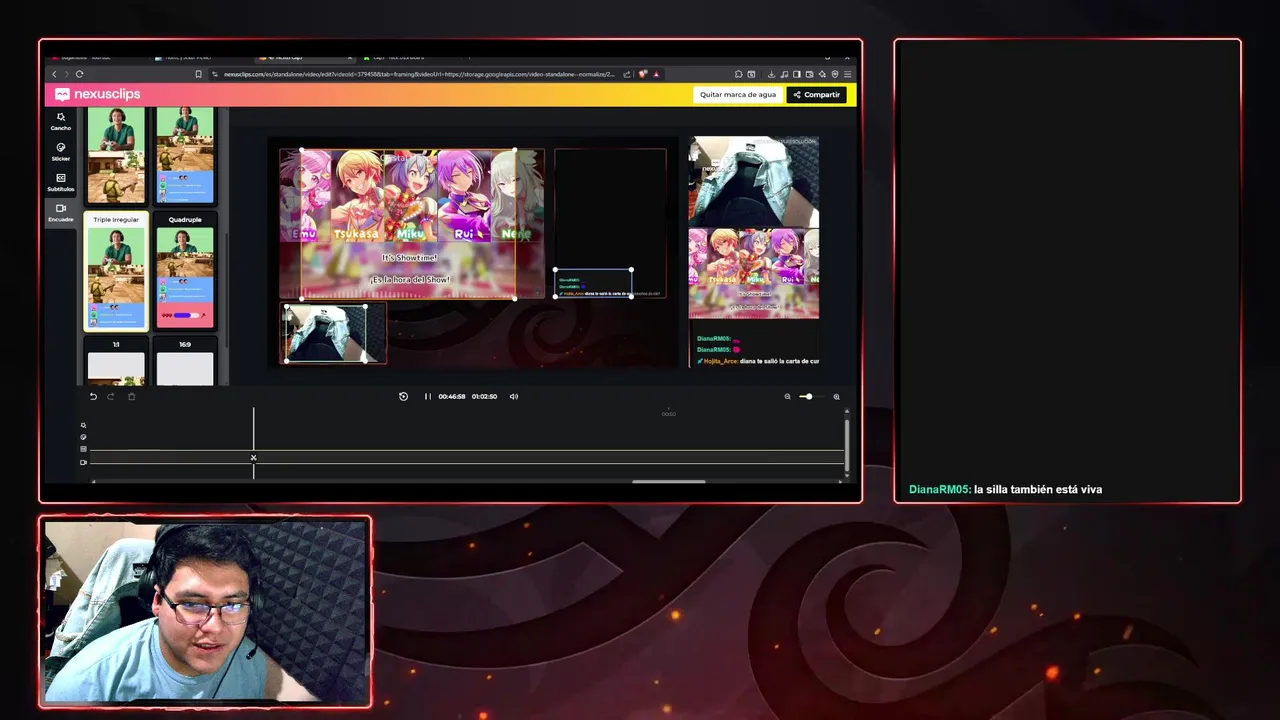The width and height of the screenshot is (1280, 720).
Task: Open the browser hamburger menu
Action: click(848, 74)
